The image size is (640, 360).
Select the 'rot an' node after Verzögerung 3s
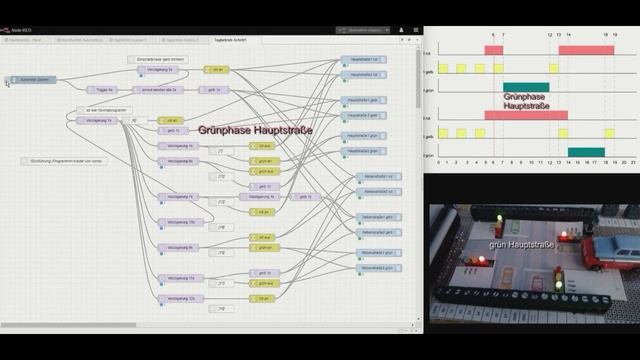point(216,70)
